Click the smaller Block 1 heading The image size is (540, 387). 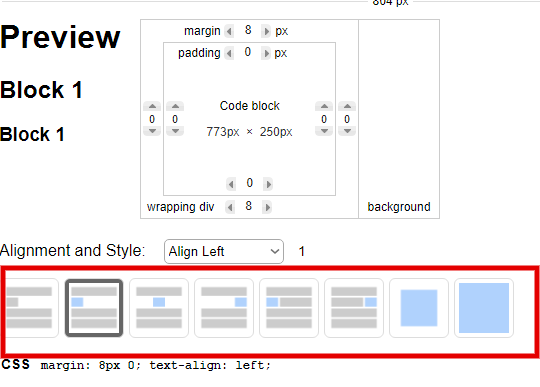[x=32, y=134]
